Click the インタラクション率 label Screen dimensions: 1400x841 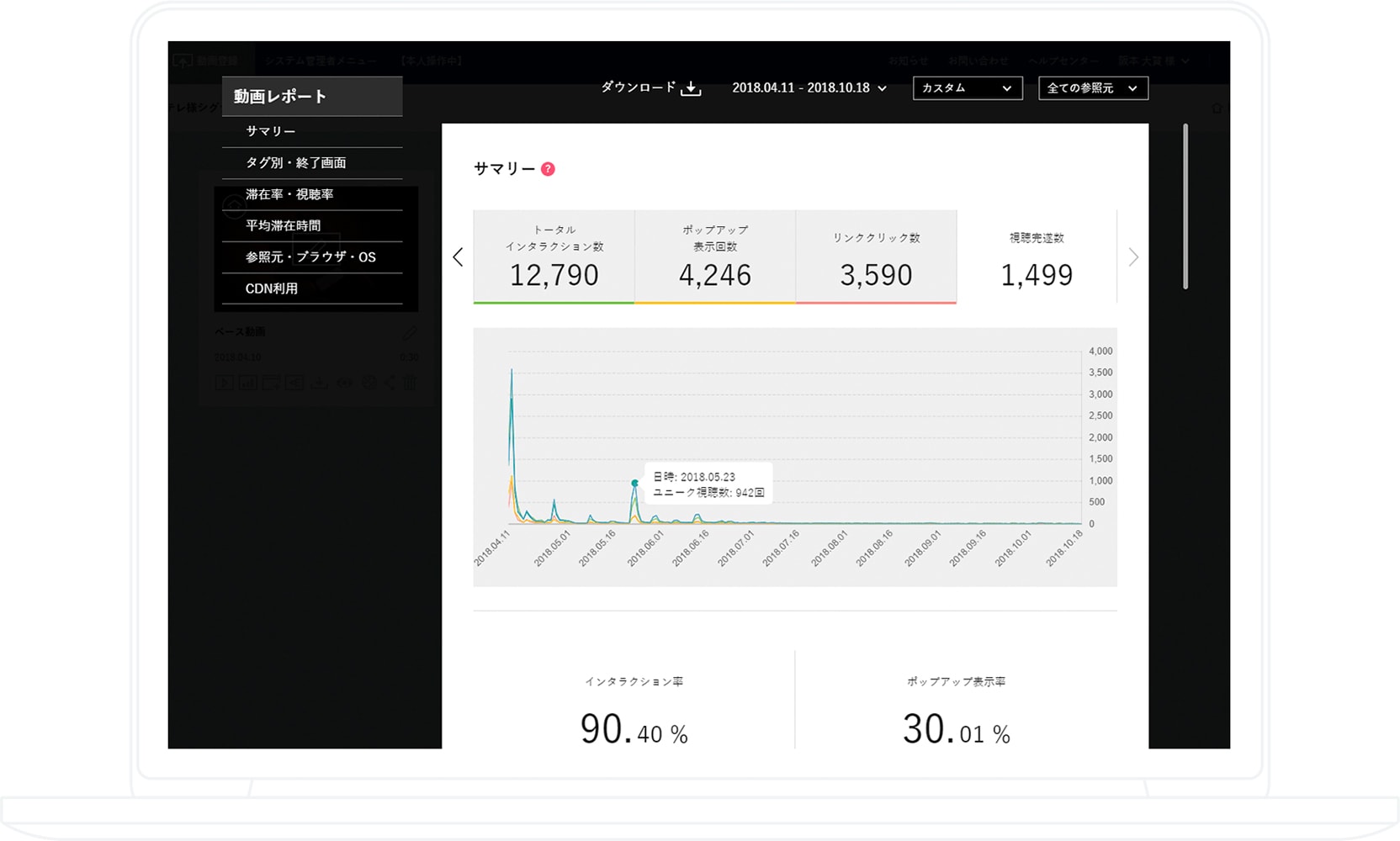[634, 682]
